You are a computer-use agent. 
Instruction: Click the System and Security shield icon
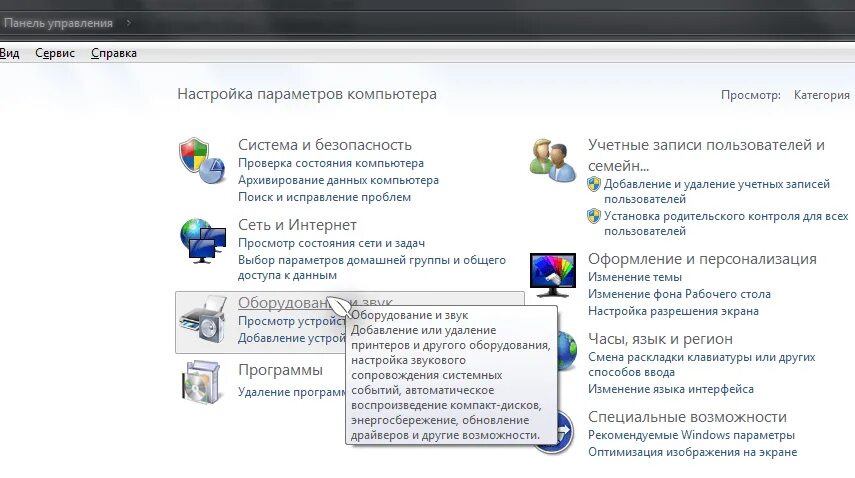coord(202,160)
